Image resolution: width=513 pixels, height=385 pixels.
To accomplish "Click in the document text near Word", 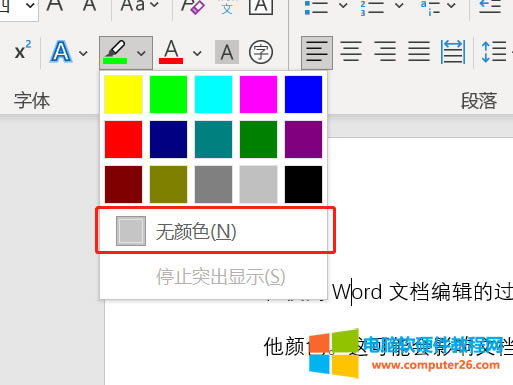I will pos(357,292).
